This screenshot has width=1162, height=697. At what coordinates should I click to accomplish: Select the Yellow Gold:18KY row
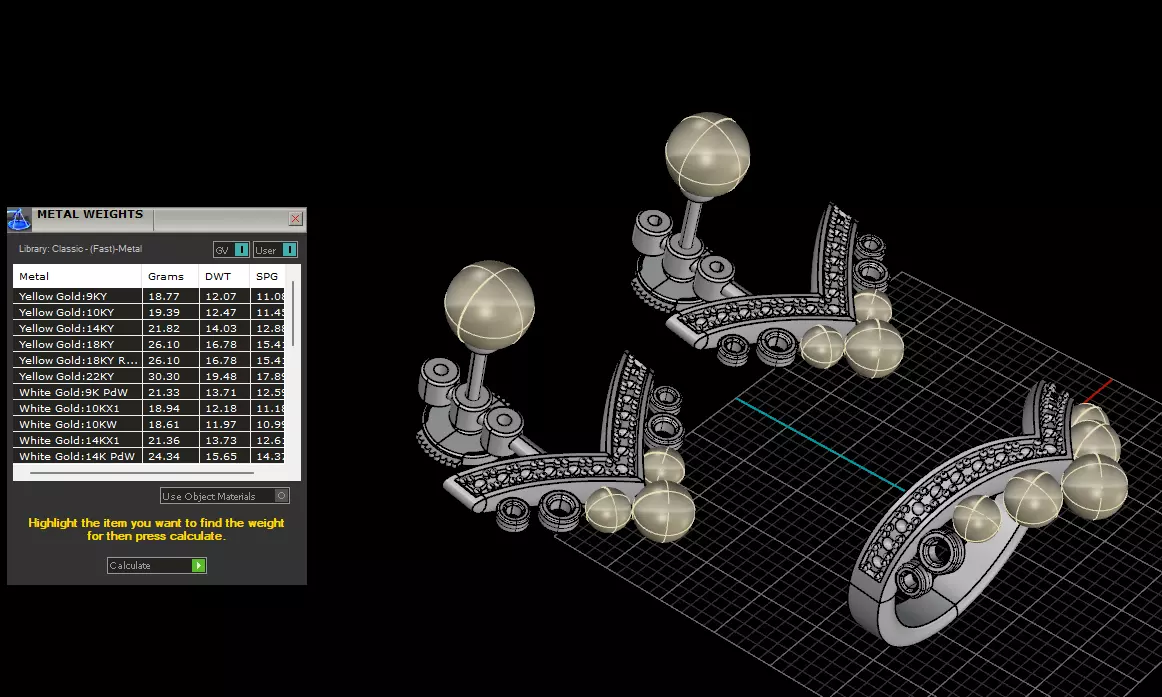(148, 344)
